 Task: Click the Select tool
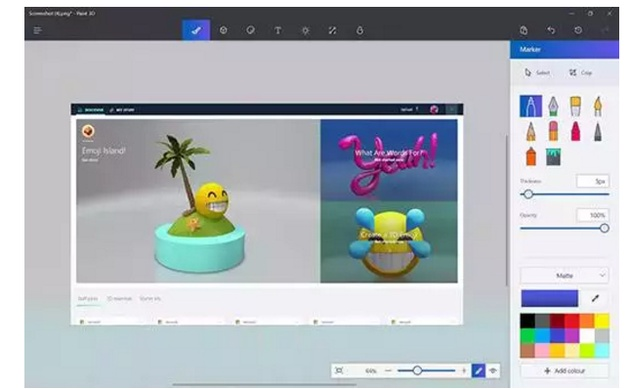pos(537,73)
